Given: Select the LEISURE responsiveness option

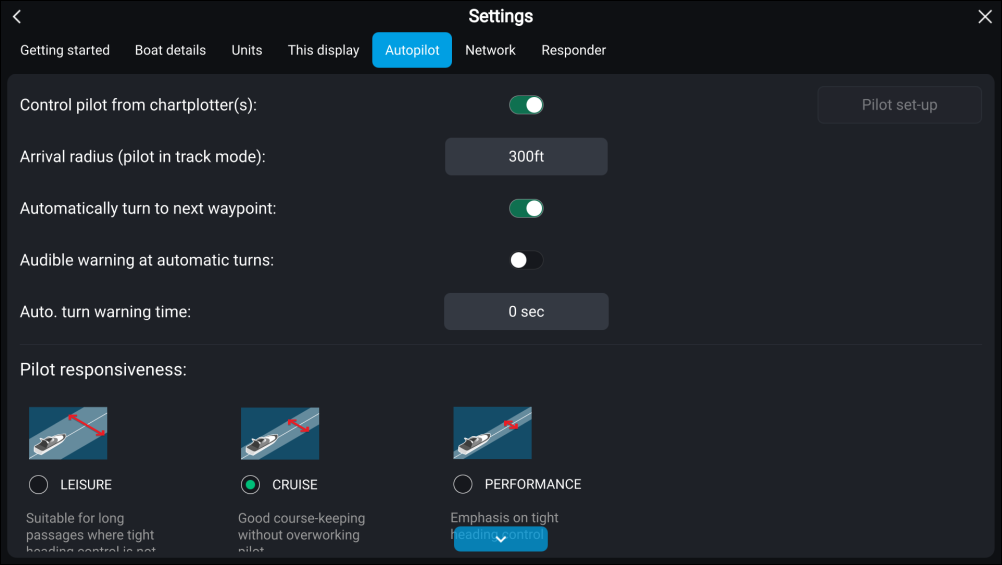Looking at the screenshot, I should click(38, 484).
